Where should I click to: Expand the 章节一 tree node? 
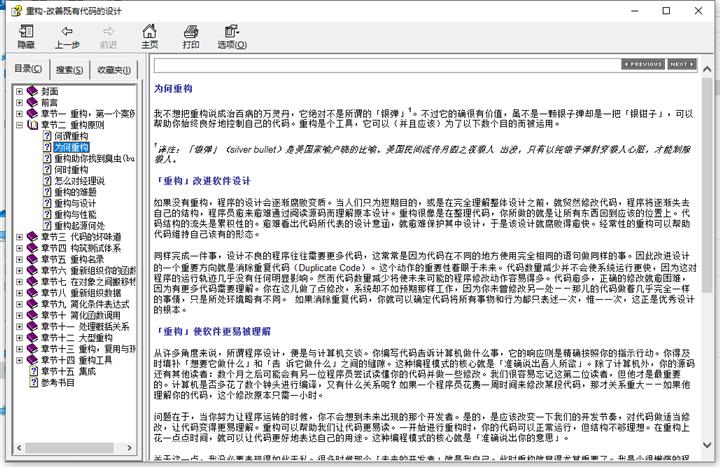(19, 113)
